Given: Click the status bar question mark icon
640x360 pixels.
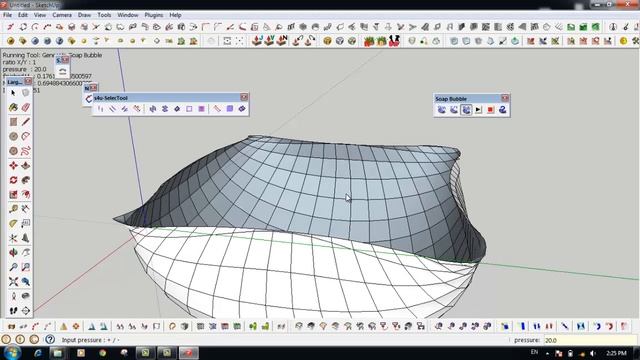Looking at the screenshot, I should pos(50,340).
